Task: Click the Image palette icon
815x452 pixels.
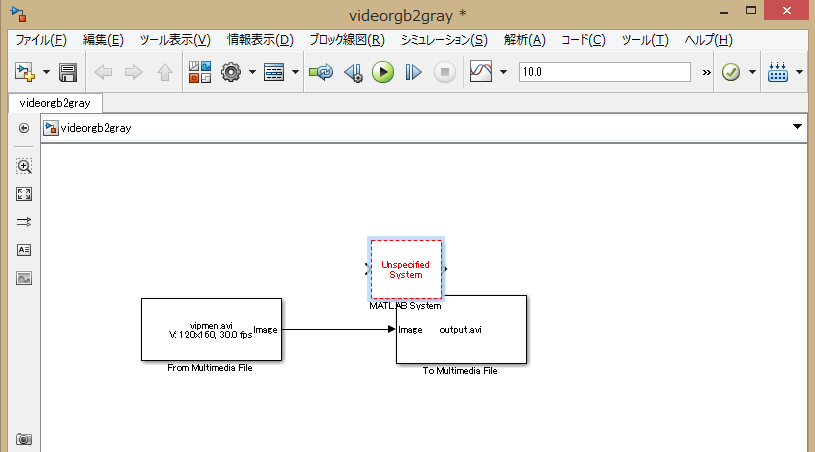Action: coord(24,277)
